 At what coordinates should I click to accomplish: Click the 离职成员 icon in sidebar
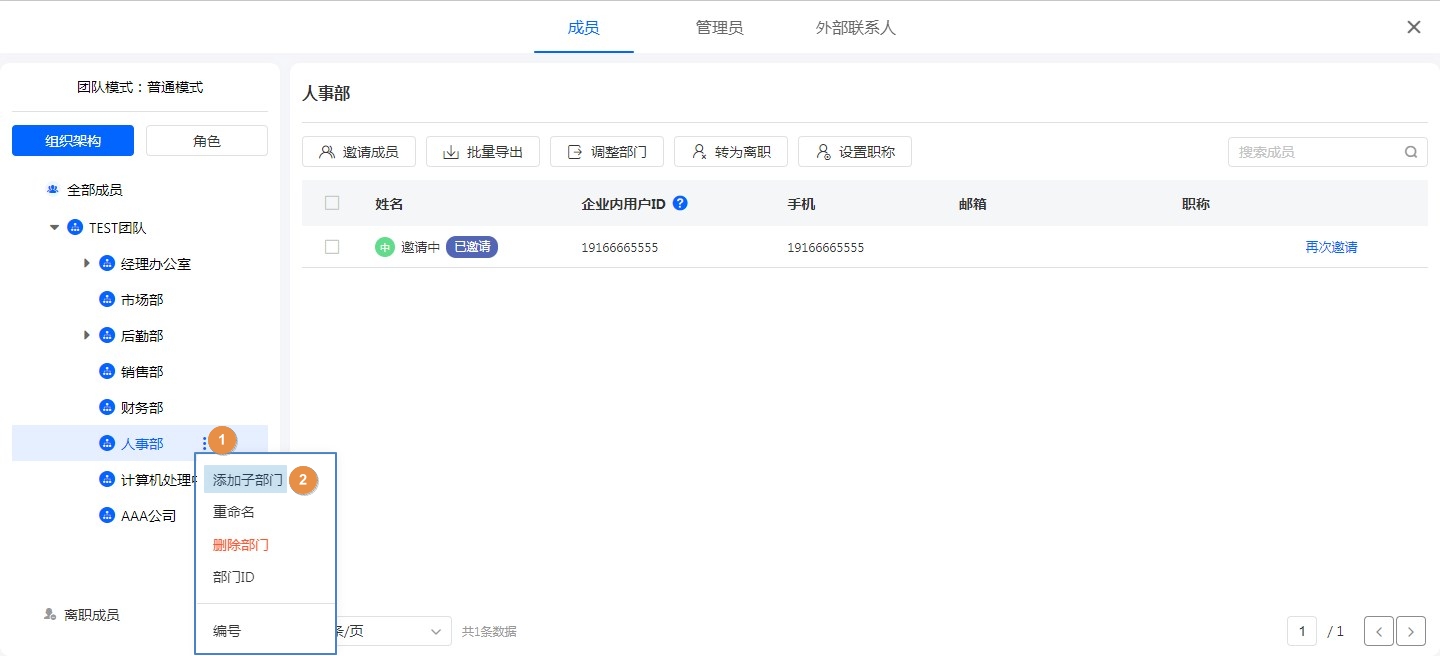[50, 614]
